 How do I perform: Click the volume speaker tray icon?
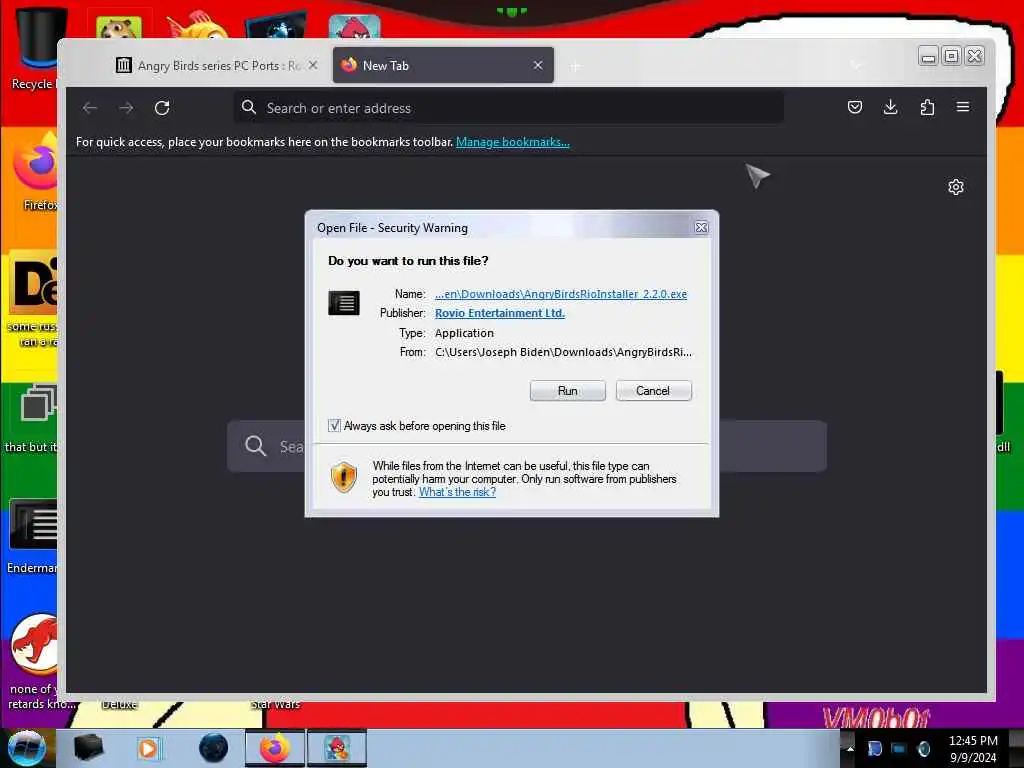tap(923, 748)
